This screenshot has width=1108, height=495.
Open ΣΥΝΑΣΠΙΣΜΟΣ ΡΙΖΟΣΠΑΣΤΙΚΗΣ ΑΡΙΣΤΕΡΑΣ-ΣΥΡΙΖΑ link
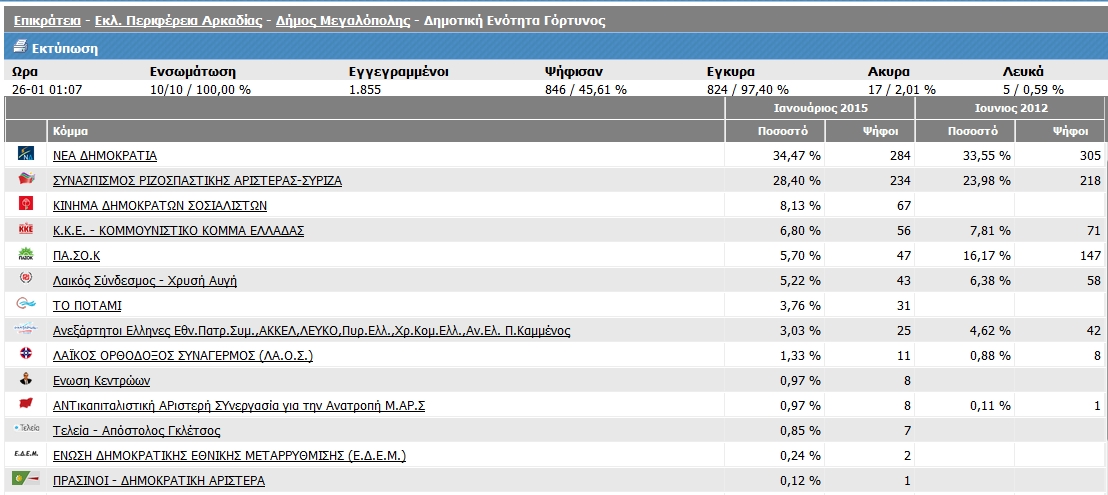click(197, 181)
